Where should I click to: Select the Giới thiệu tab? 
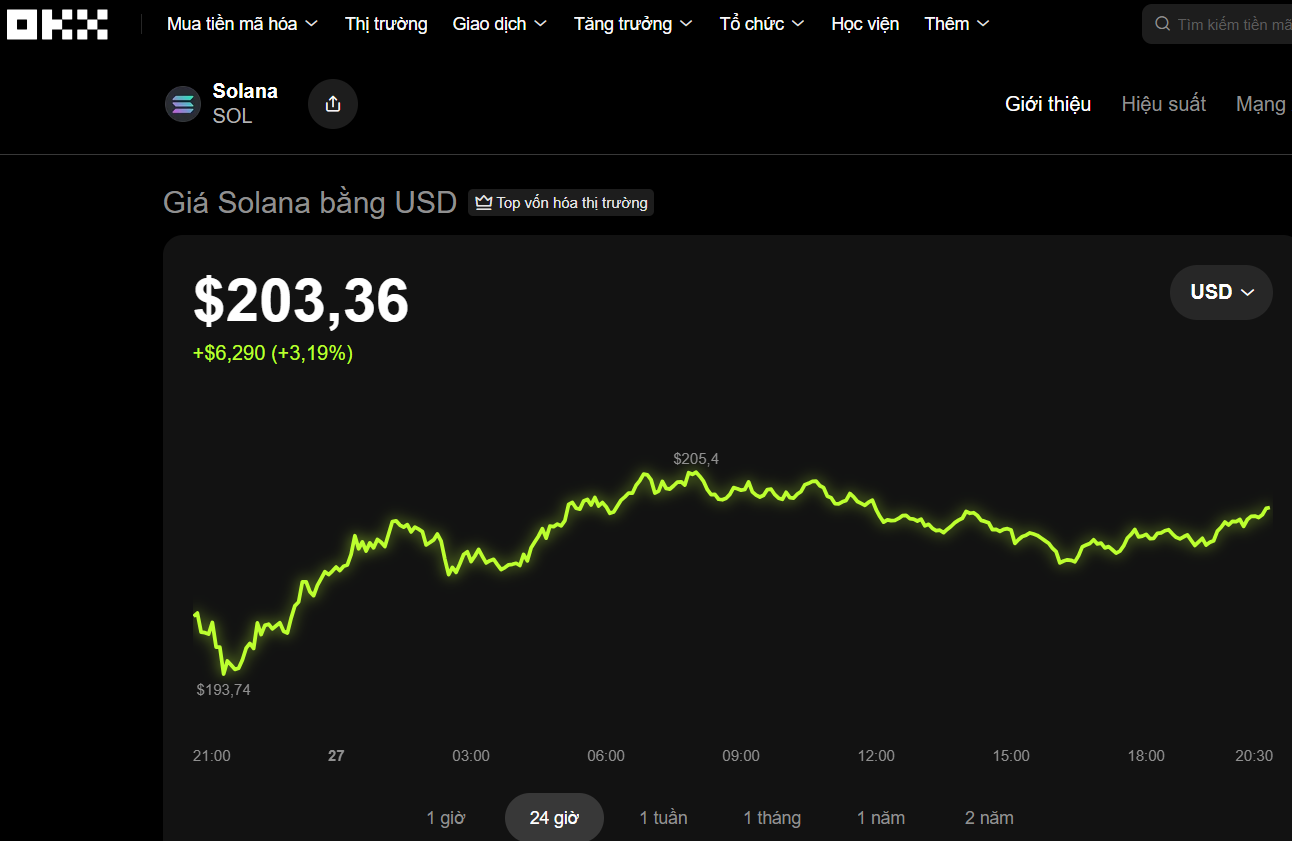(x=1048, y=104)
